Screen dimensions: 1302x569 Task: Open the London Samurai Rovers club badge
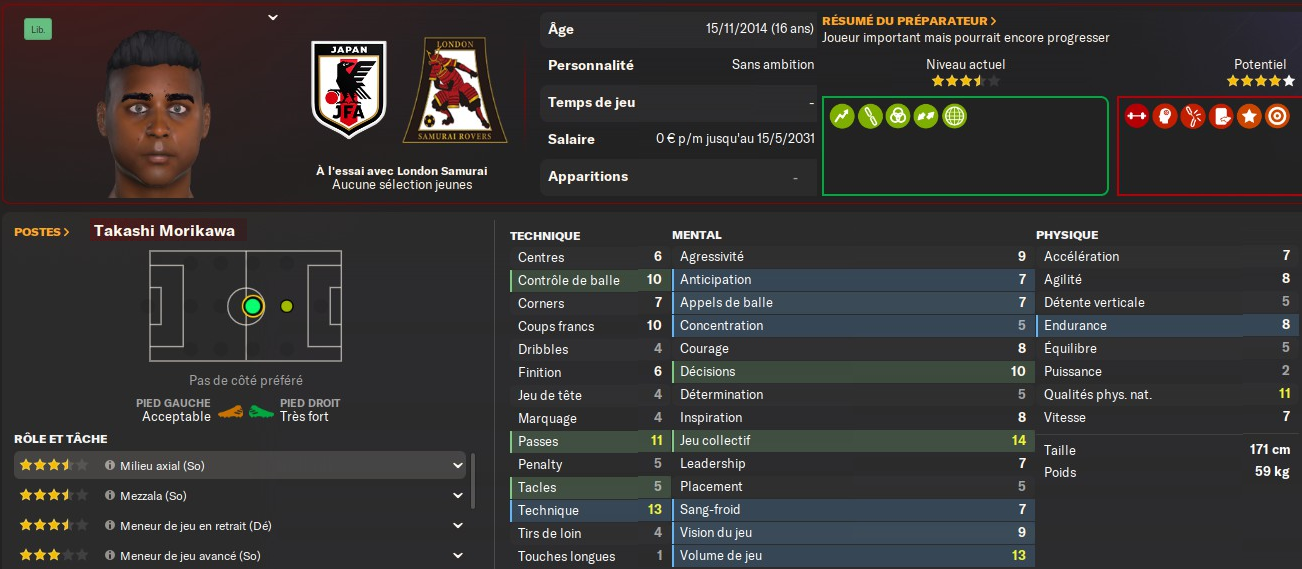(x=455, y=90)
